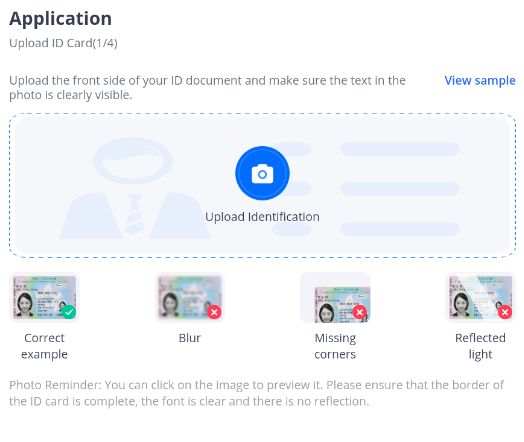Click the Missing corners caption
524x442 pixels.
click(335, 346)
